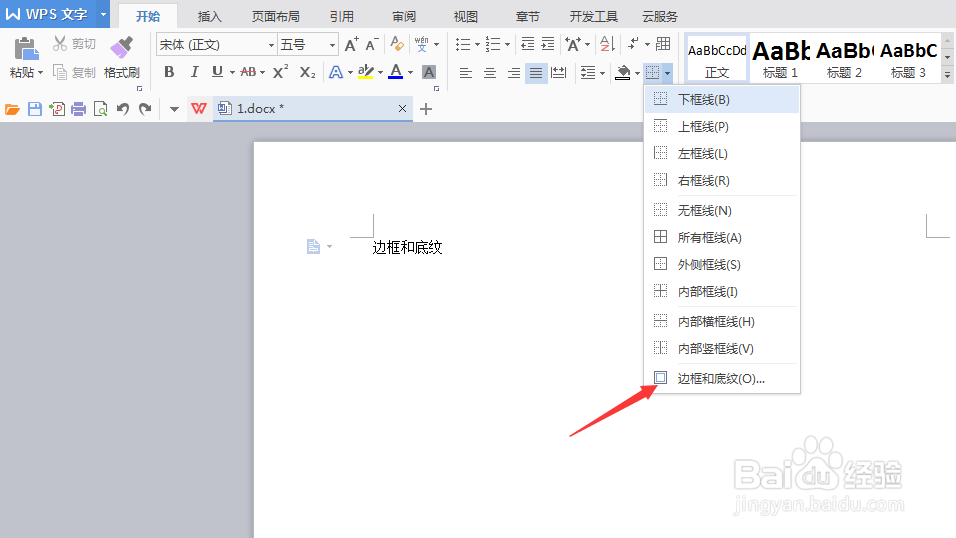The height and width of the screenshot is (538, 956).
Task: Click the Undo arrow icon
Action: pos(123,109)
